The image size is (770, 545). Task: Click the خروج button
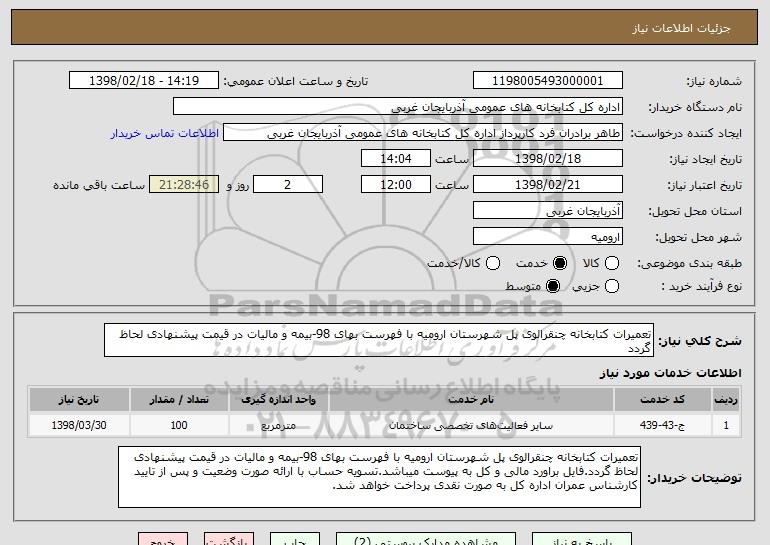(x=163, y=539)
